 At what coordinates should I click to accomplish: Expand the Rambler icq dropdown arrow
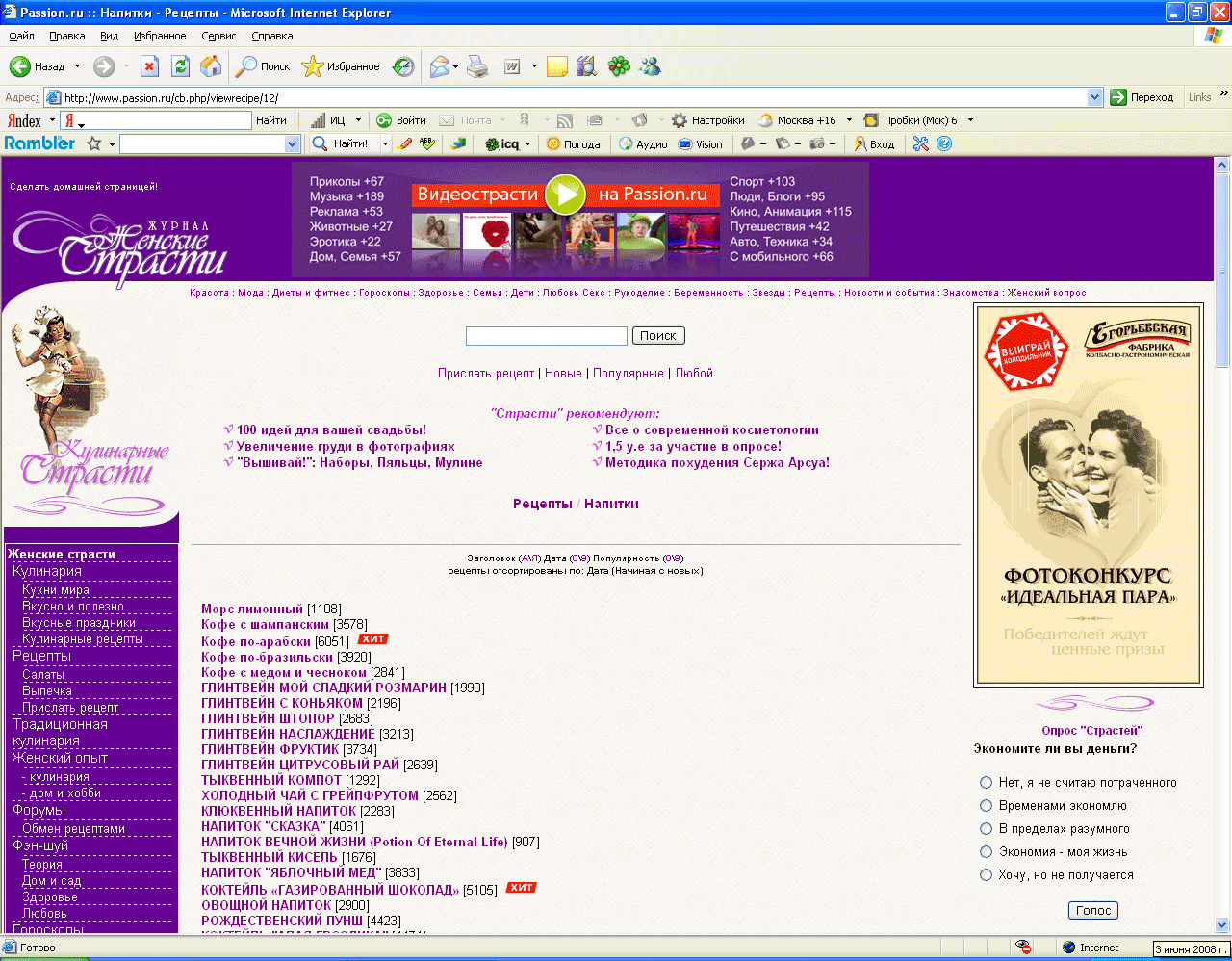tap(527, 143)
